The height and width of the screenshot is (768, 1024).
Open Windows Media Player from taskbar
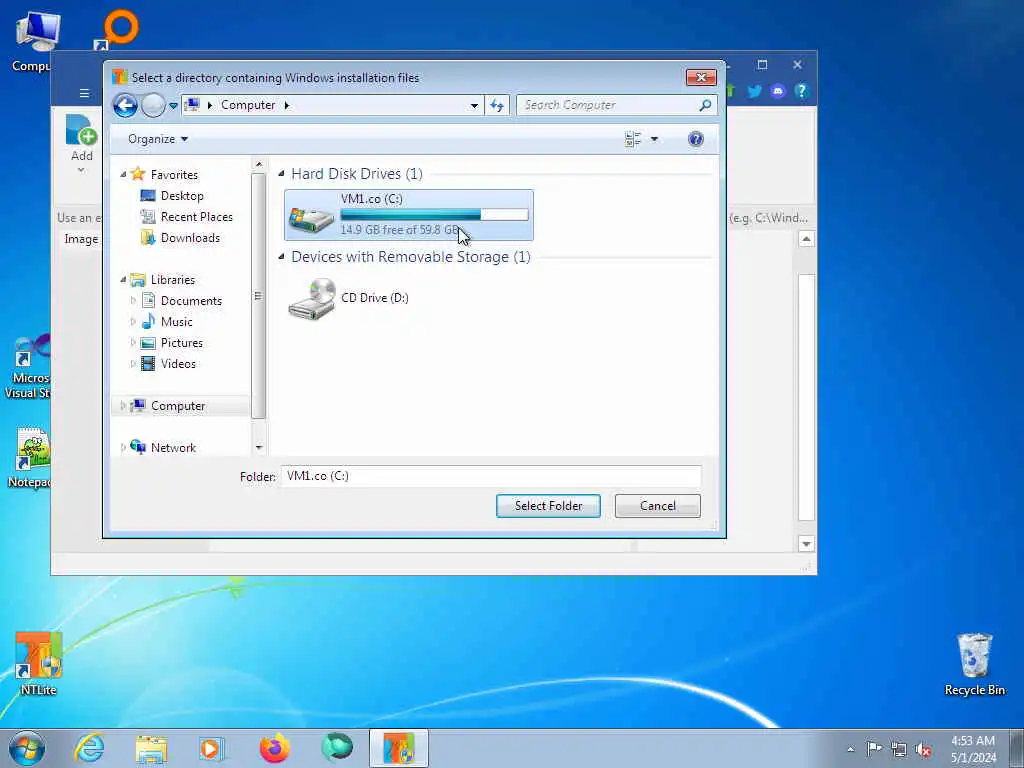pos(212,748)
